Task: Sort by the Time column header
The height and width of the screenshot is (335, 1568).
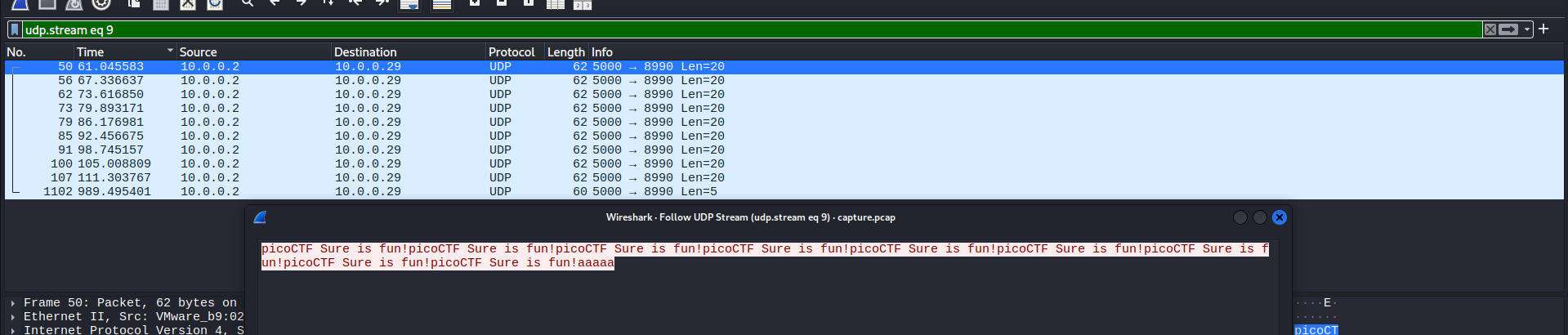Action: (x=91, y=51)
